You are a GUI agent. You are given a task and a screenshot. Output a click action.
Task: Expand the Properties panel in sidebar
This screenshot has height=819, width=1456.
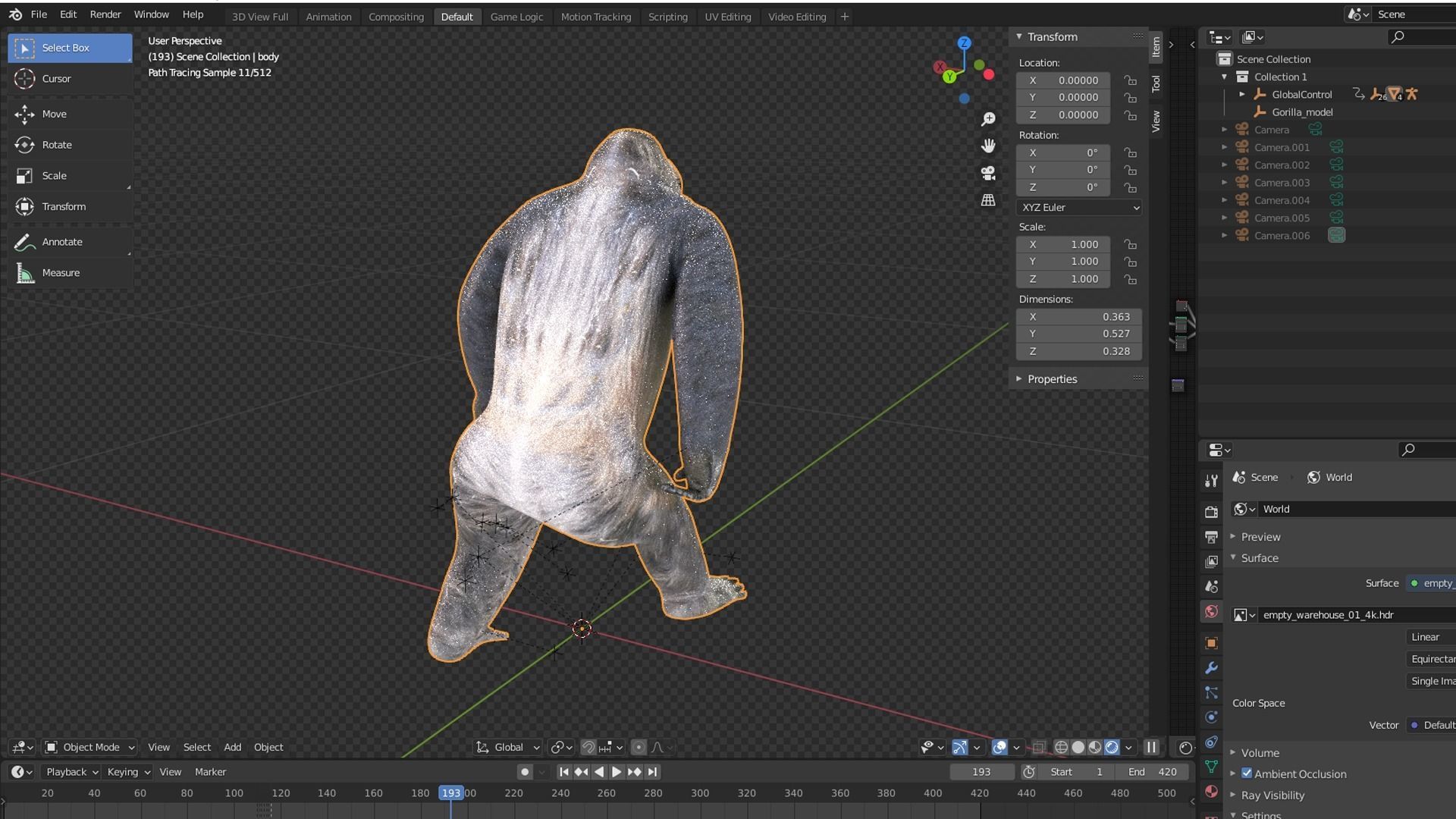(1019, 379)
